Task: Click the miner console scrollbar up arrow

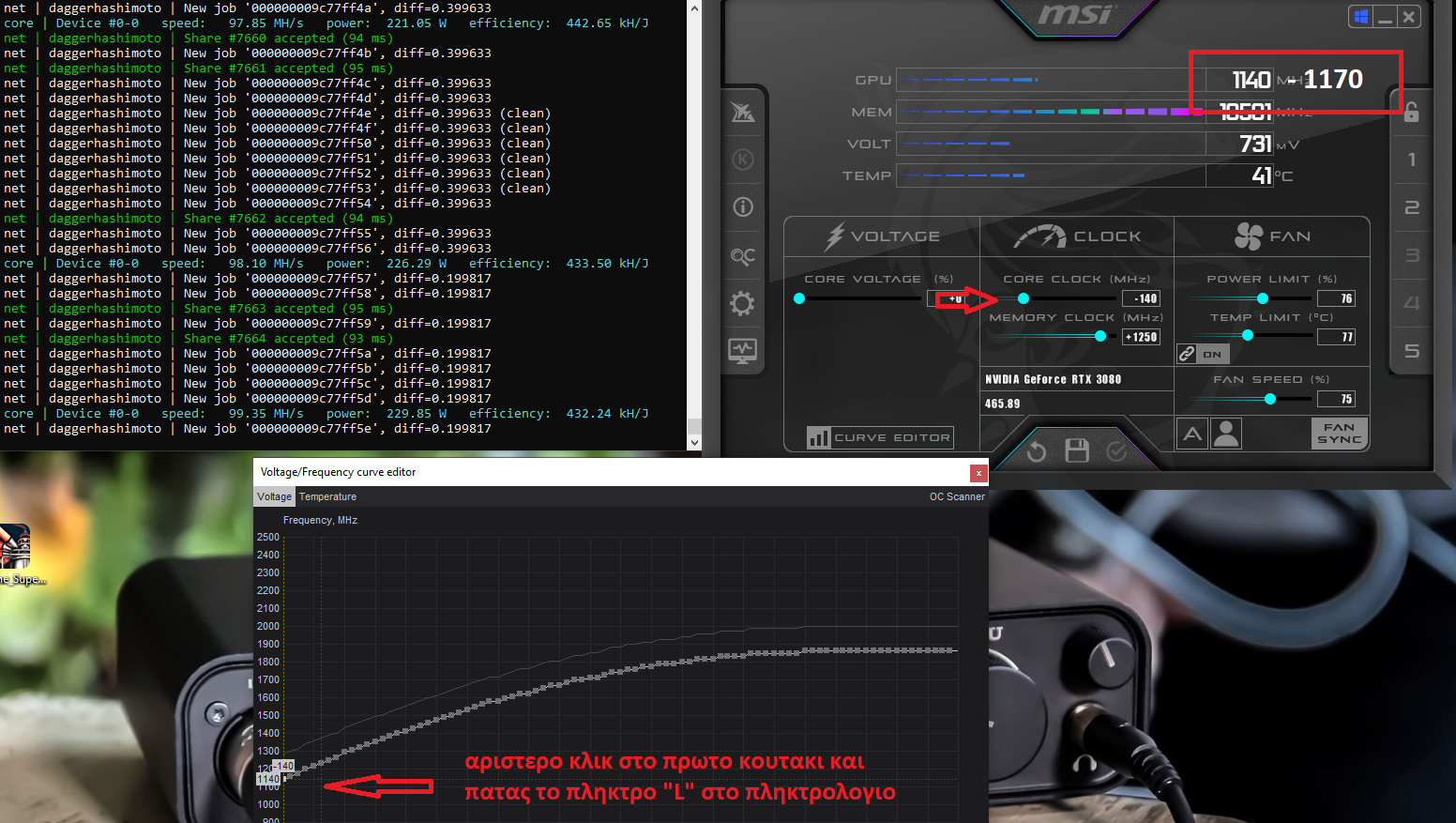Action: point(694,8)
